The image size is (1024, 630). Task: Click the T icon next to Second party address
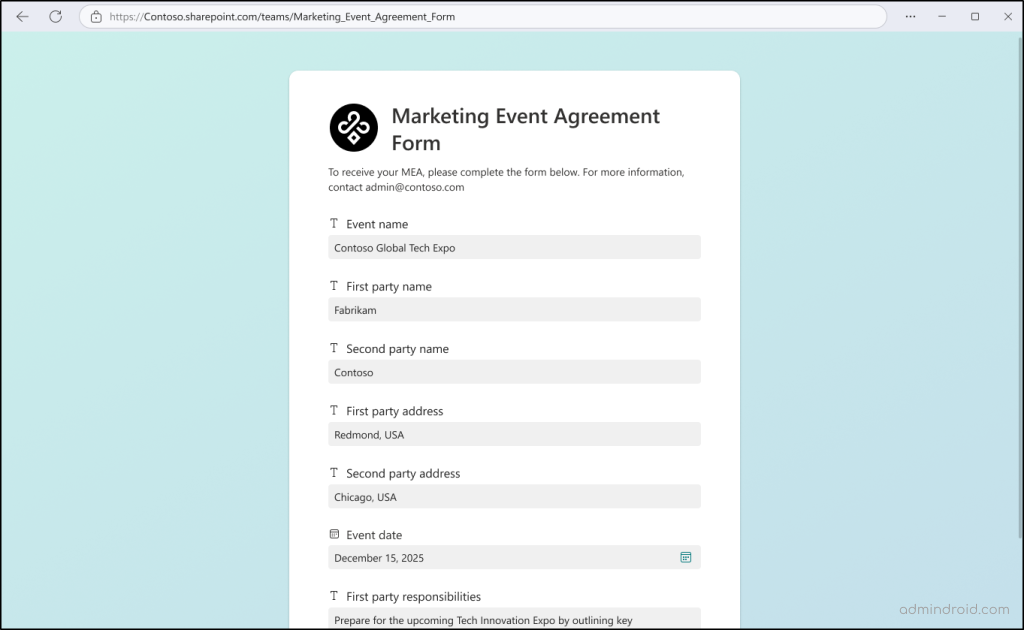coord(334,472)
